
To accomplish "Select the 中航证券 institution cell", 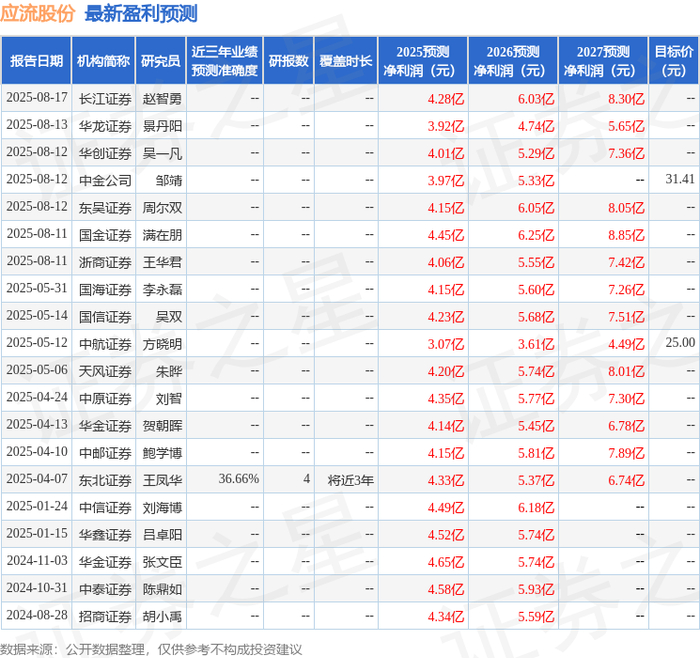I will (x=105, y=344).
